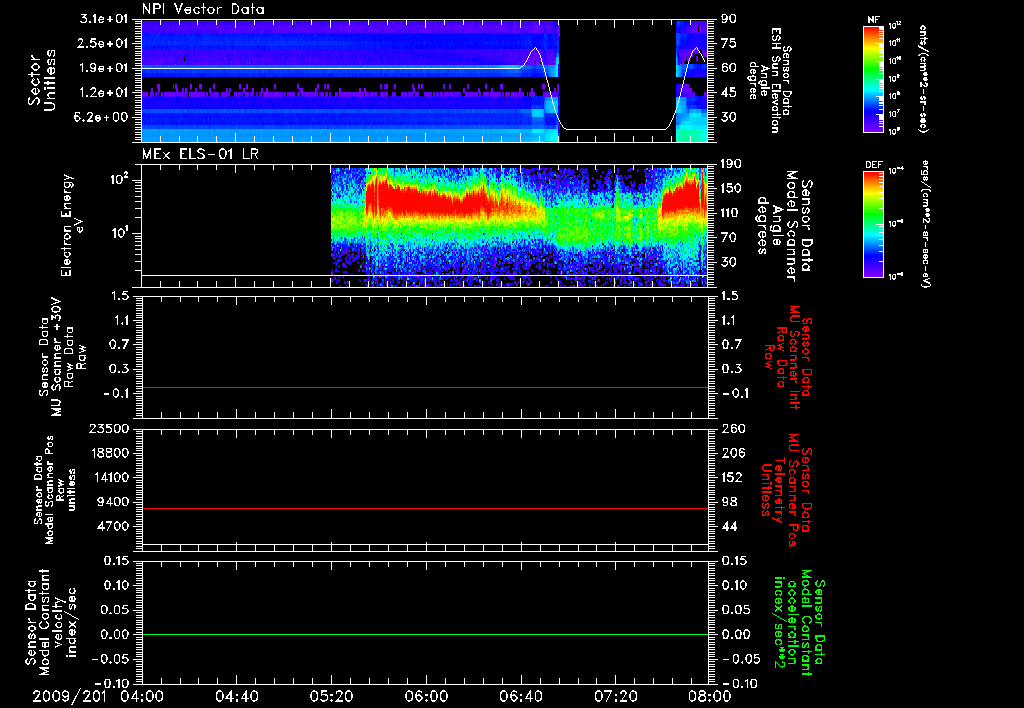
Task: Click the 110 scanner angle tick label
Action: (x=730, y=213)
